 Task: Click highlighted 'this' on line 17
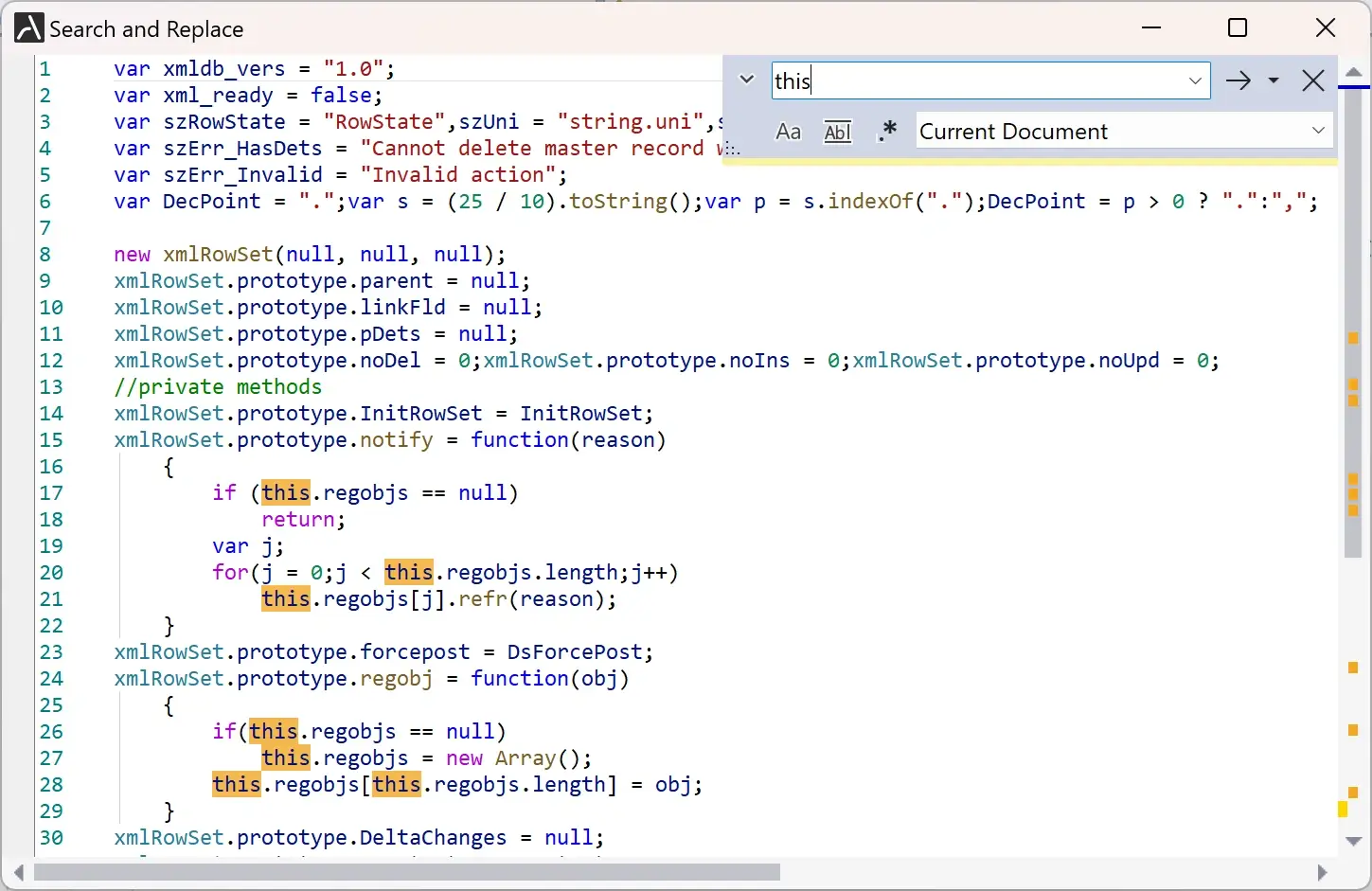point(285,492)
